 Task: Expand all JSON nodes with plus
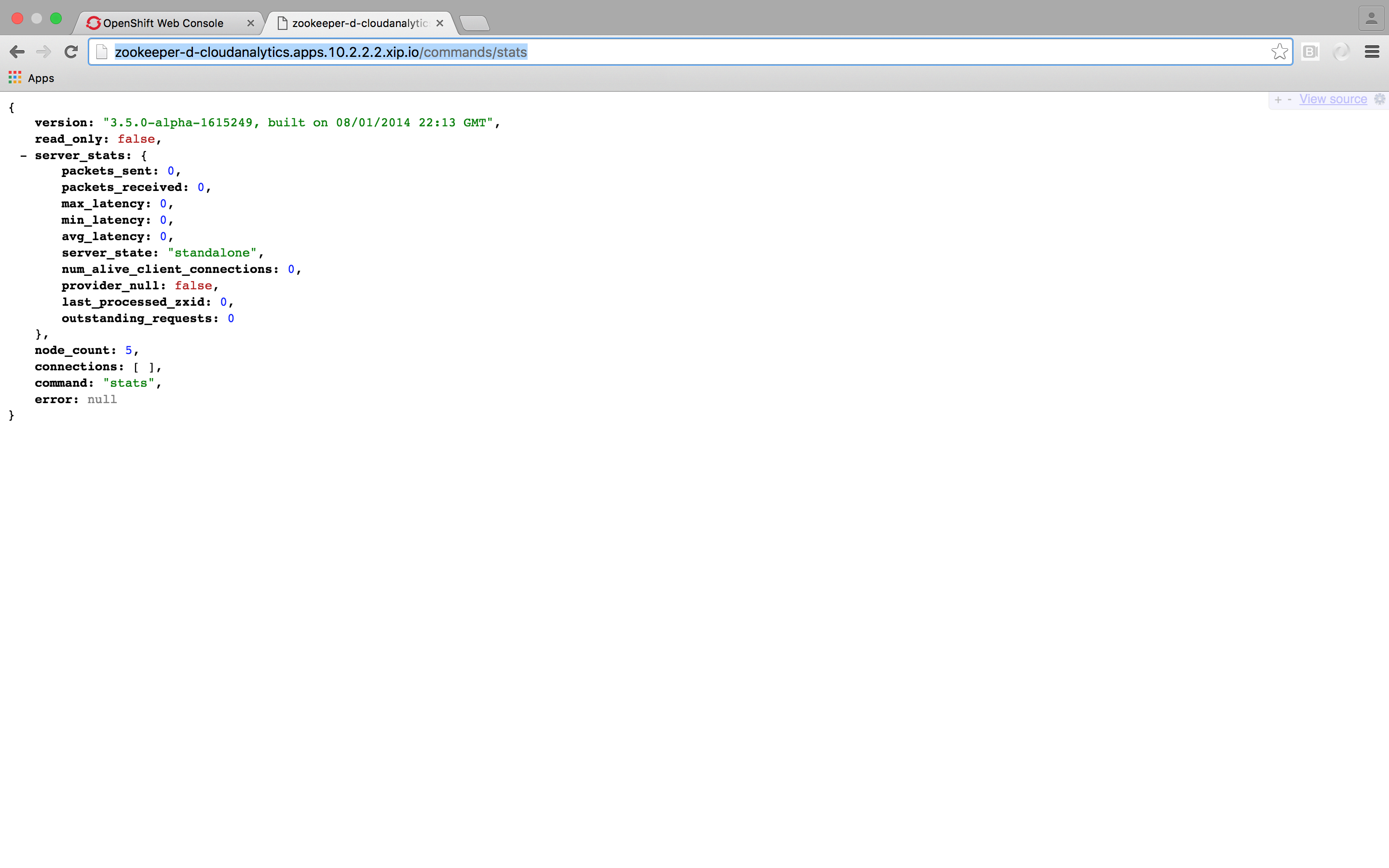point(1278,100)
